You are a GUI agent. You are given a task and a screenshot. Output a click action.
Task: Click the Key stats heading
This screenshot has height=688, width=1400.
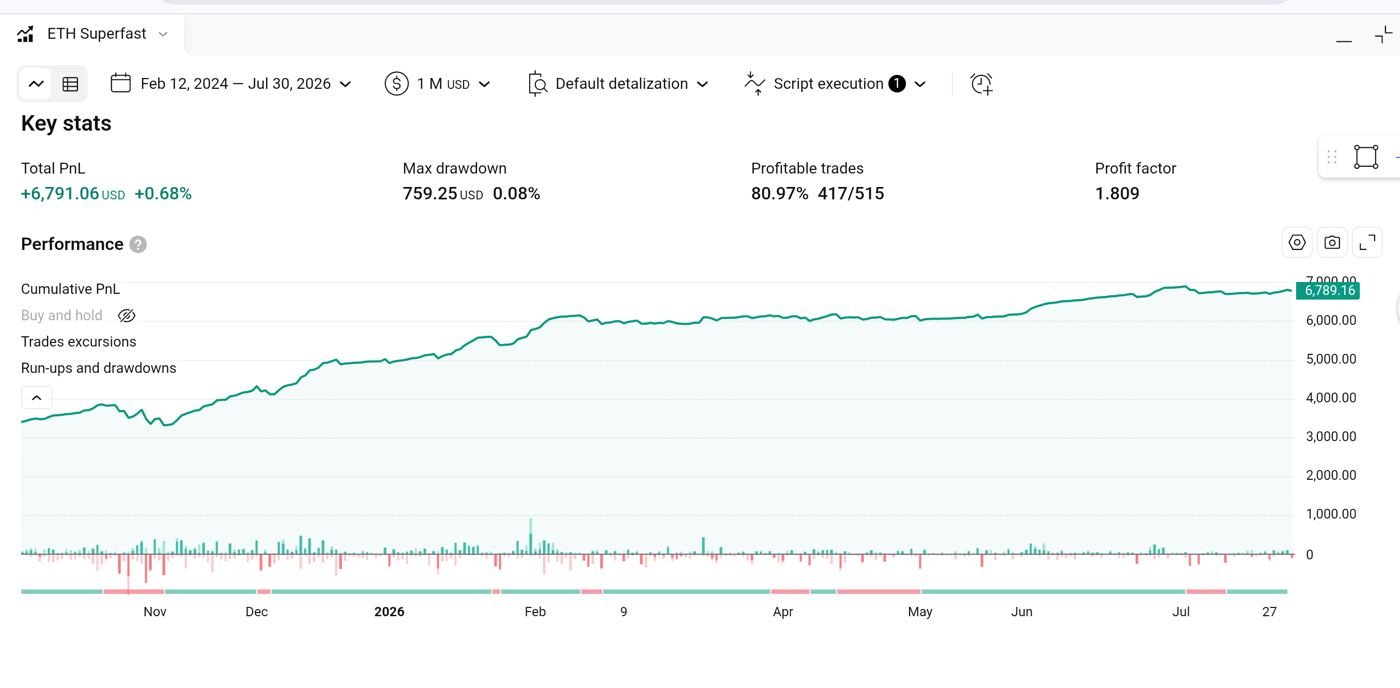coord(66,124)
